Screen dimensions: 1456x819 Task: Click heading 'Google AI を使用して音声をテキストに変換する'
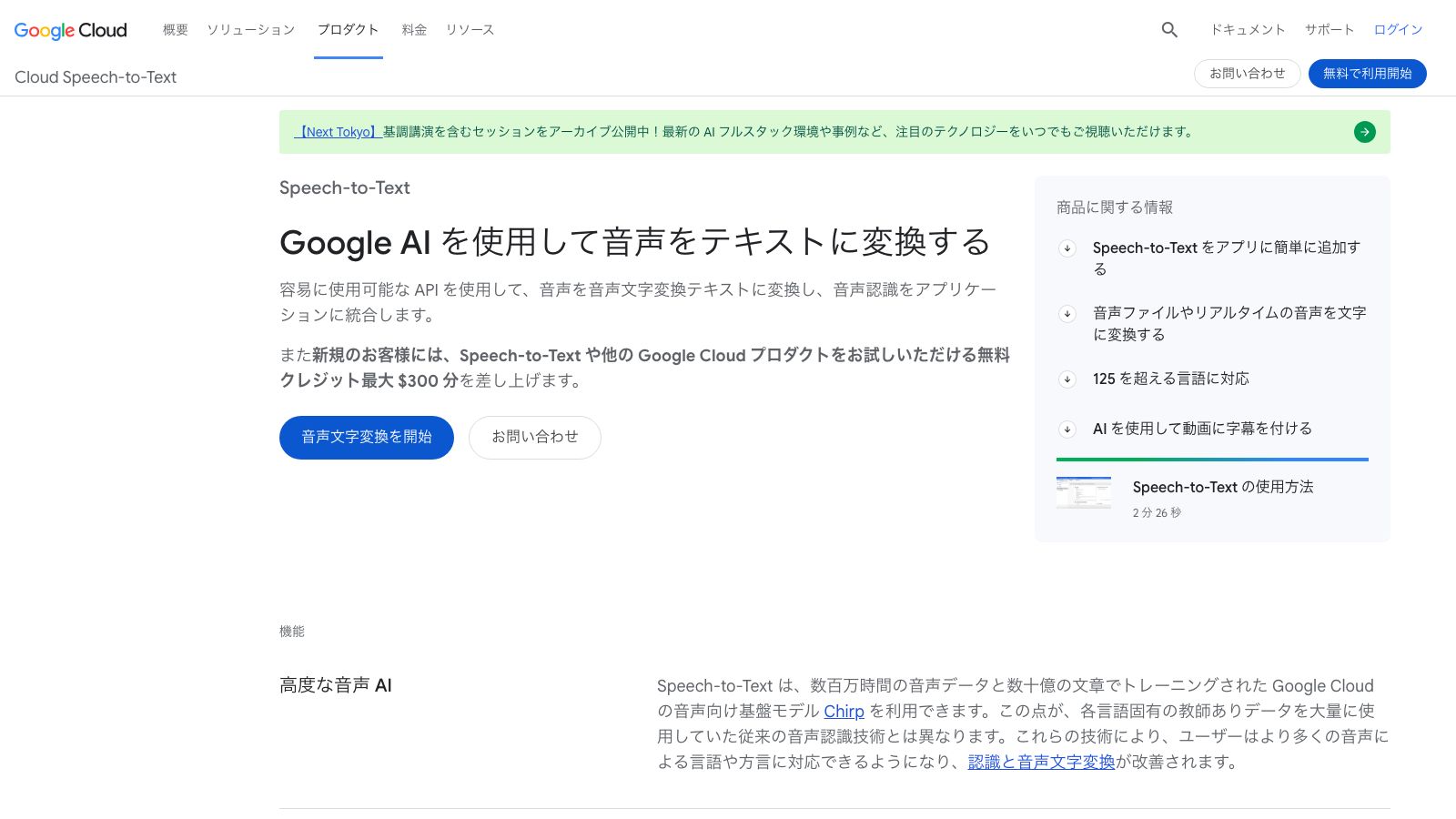point(635,242)
